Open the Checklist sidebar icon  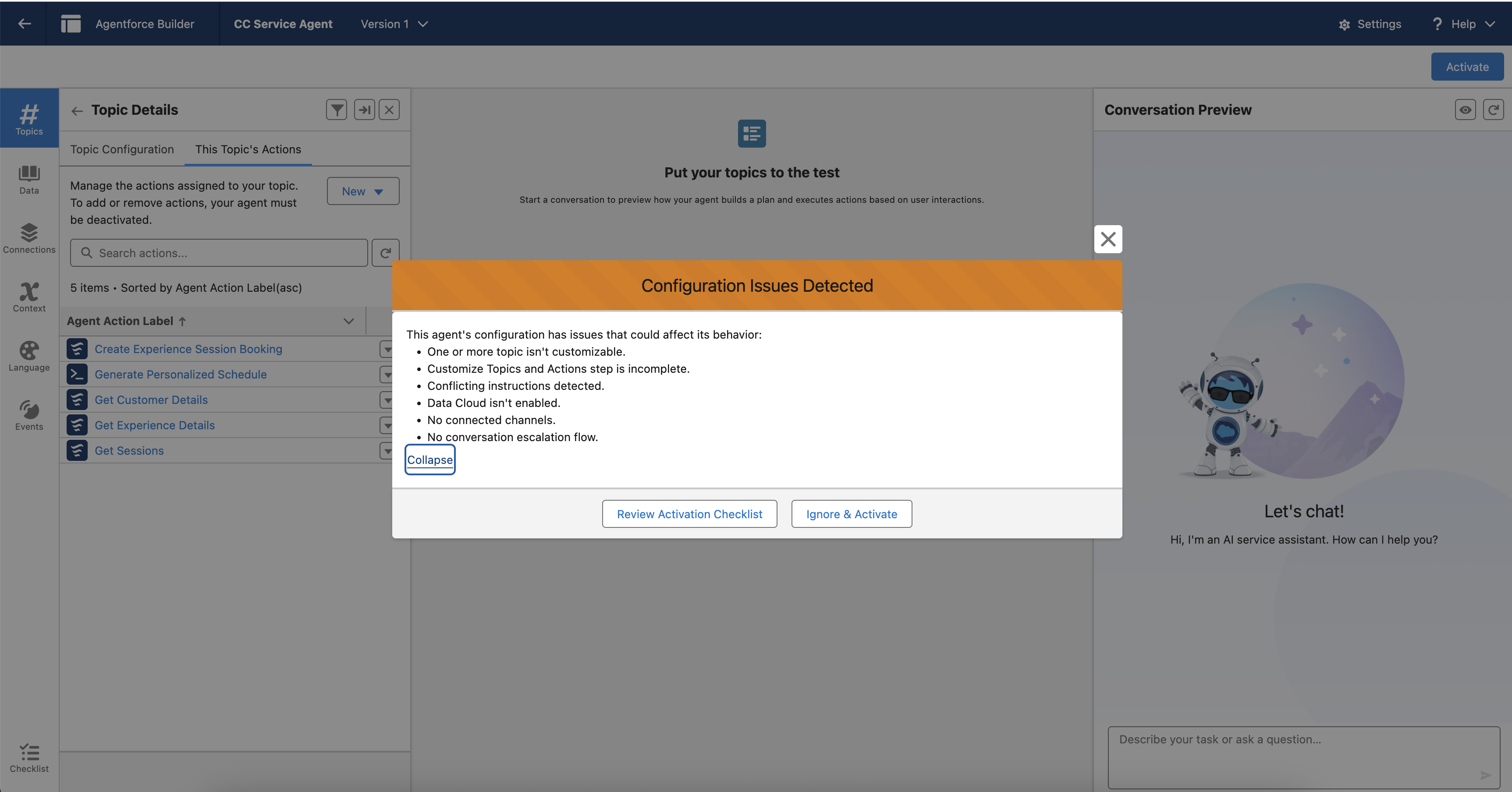[x=29, y=758]
